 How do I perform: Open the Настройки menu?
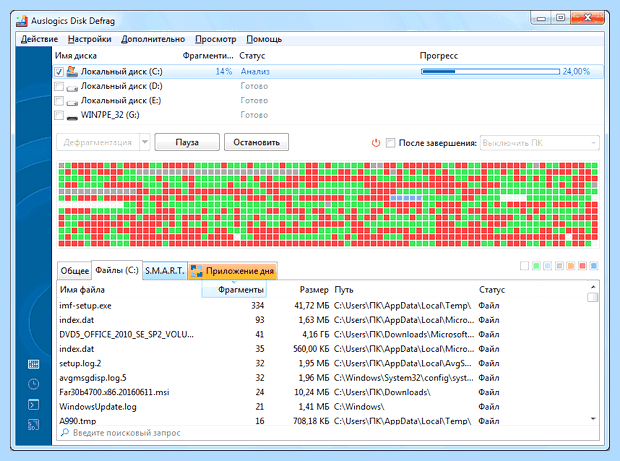89,39
